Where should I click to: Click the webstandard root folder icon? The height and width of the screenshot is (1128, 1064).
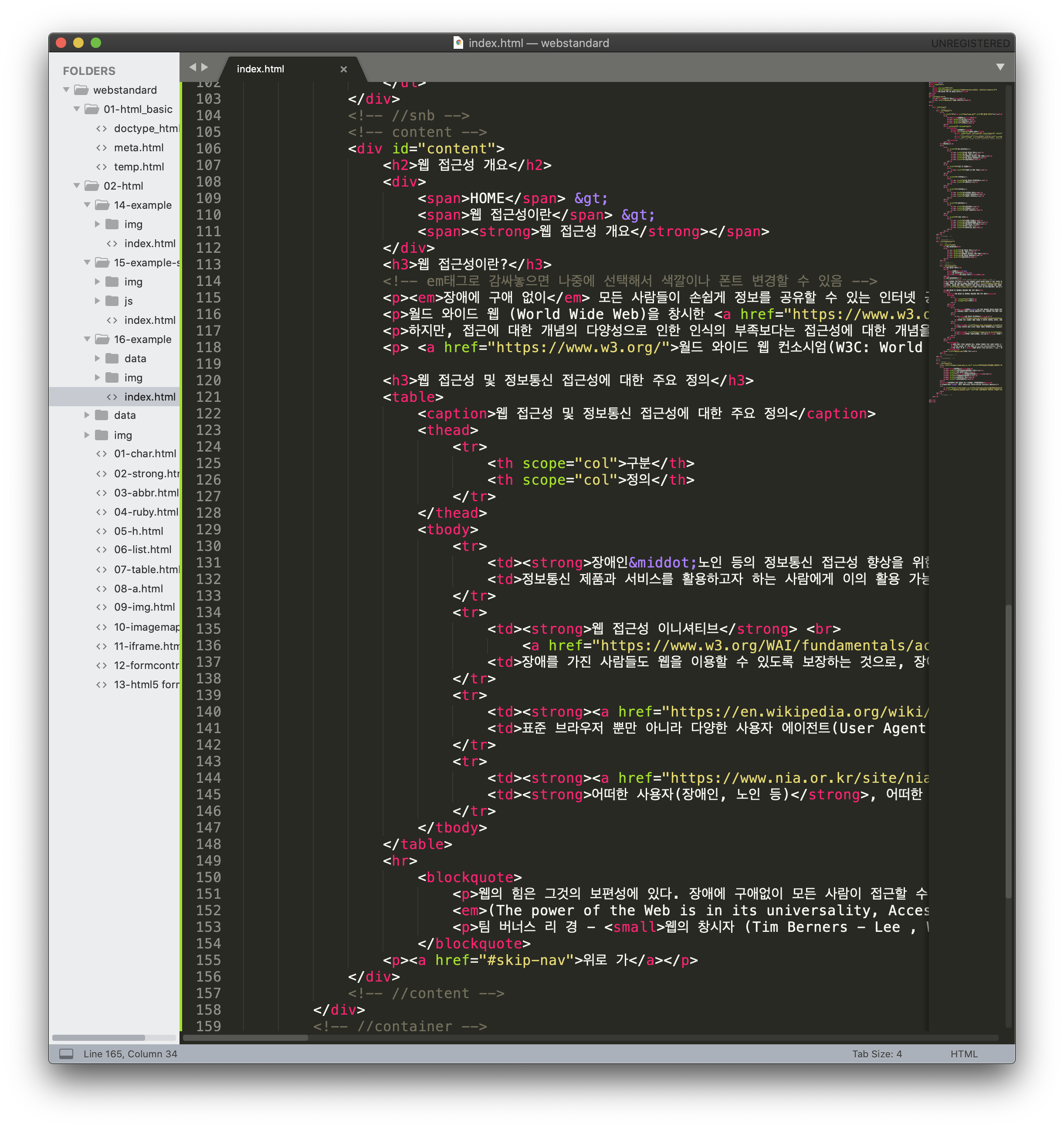coord(81,90)
